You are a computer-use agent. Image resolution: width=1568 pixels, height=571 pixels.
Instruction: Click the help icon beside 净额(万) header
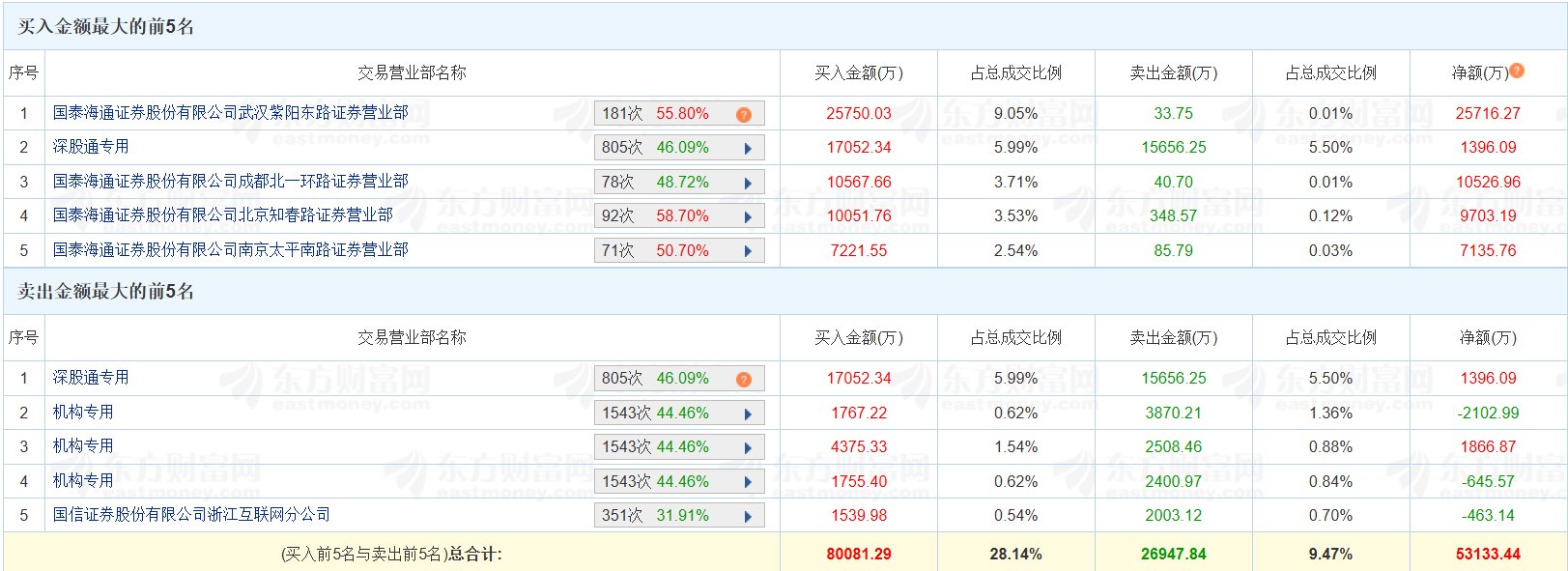point(1517,71)
